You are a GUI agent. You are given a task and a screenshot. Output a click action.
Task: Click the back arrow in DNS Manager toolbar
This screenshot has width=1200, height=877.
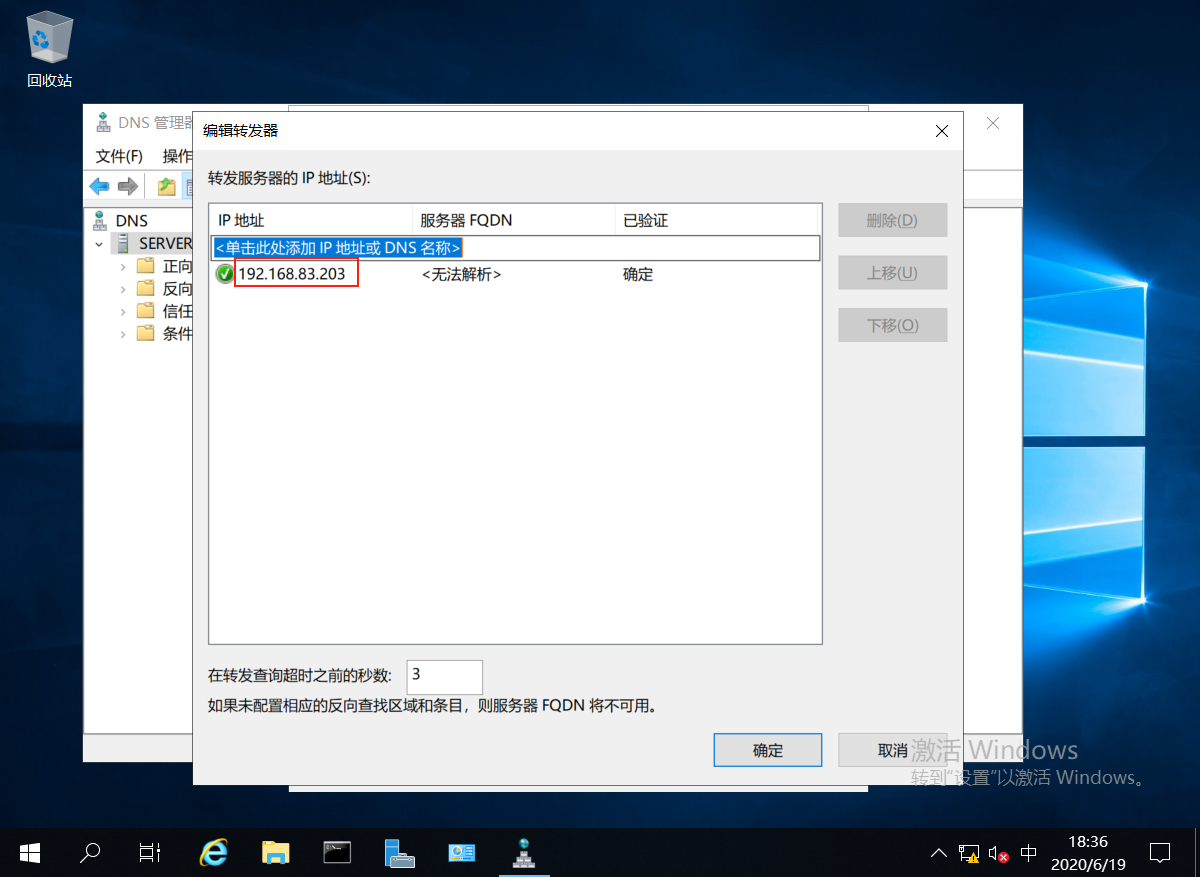pyautogui.click(x=99, y=186)
